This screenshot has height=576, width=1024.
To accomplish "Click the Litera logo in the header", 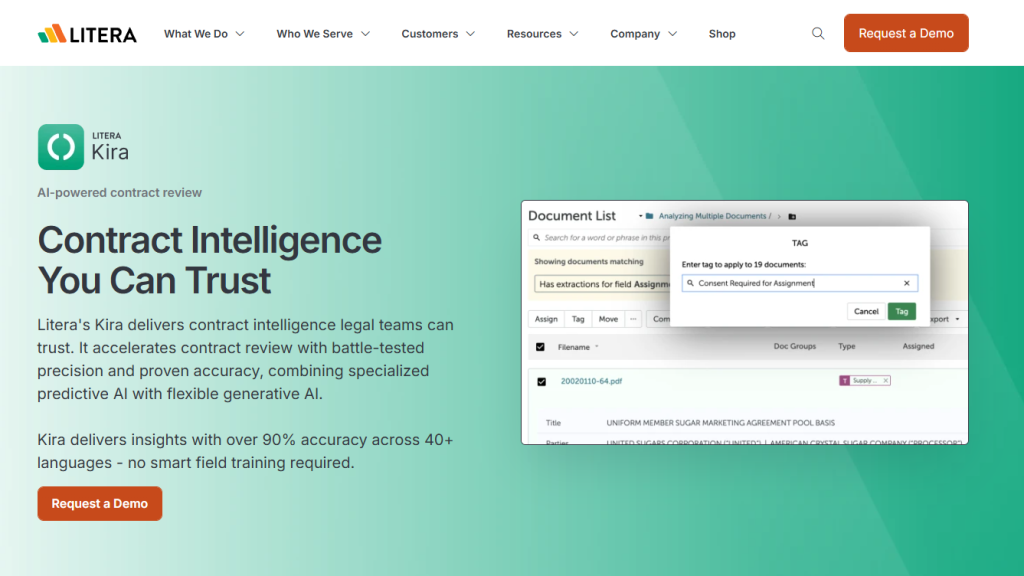I will 87,34.
